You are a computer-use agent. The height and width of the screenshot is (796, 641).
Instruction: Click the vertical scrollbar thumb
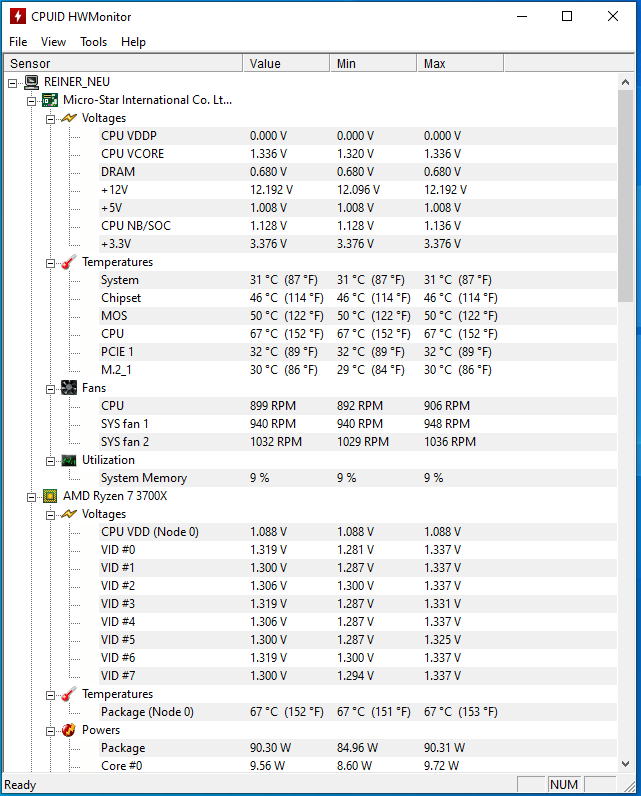click(625, 196)
